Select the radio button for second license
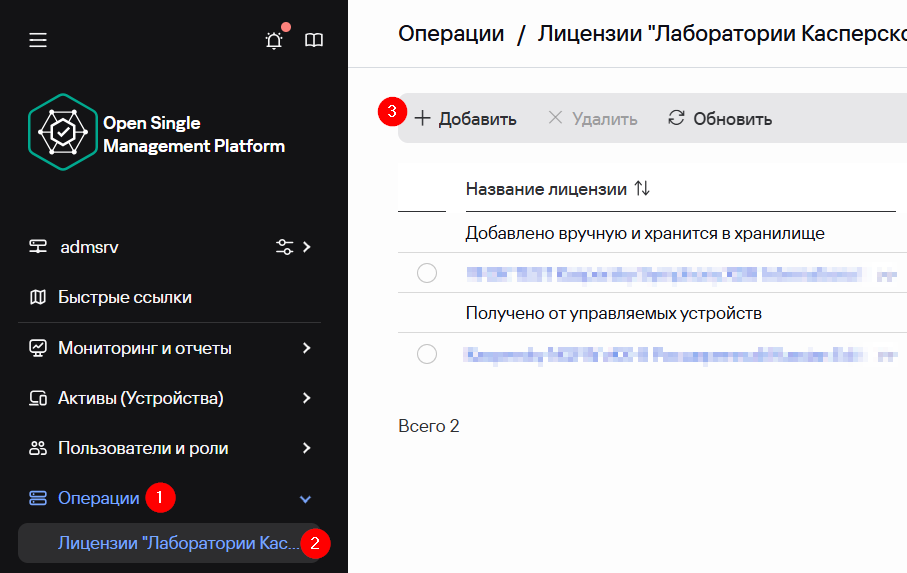 pos(427,353)
